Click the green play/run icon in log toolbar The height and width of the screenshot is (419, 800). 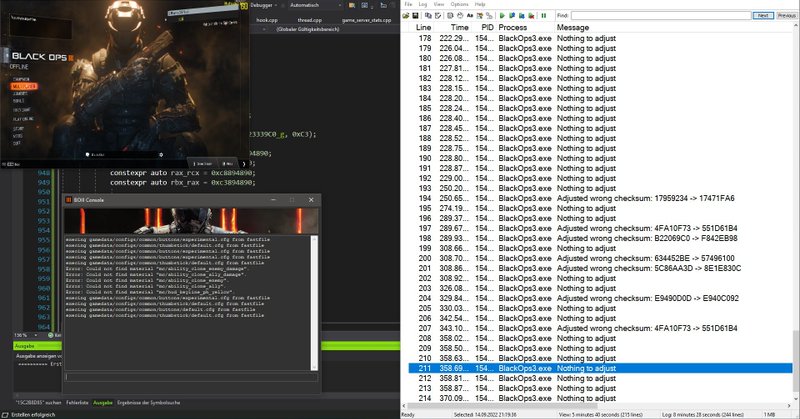tap(503, 16)
